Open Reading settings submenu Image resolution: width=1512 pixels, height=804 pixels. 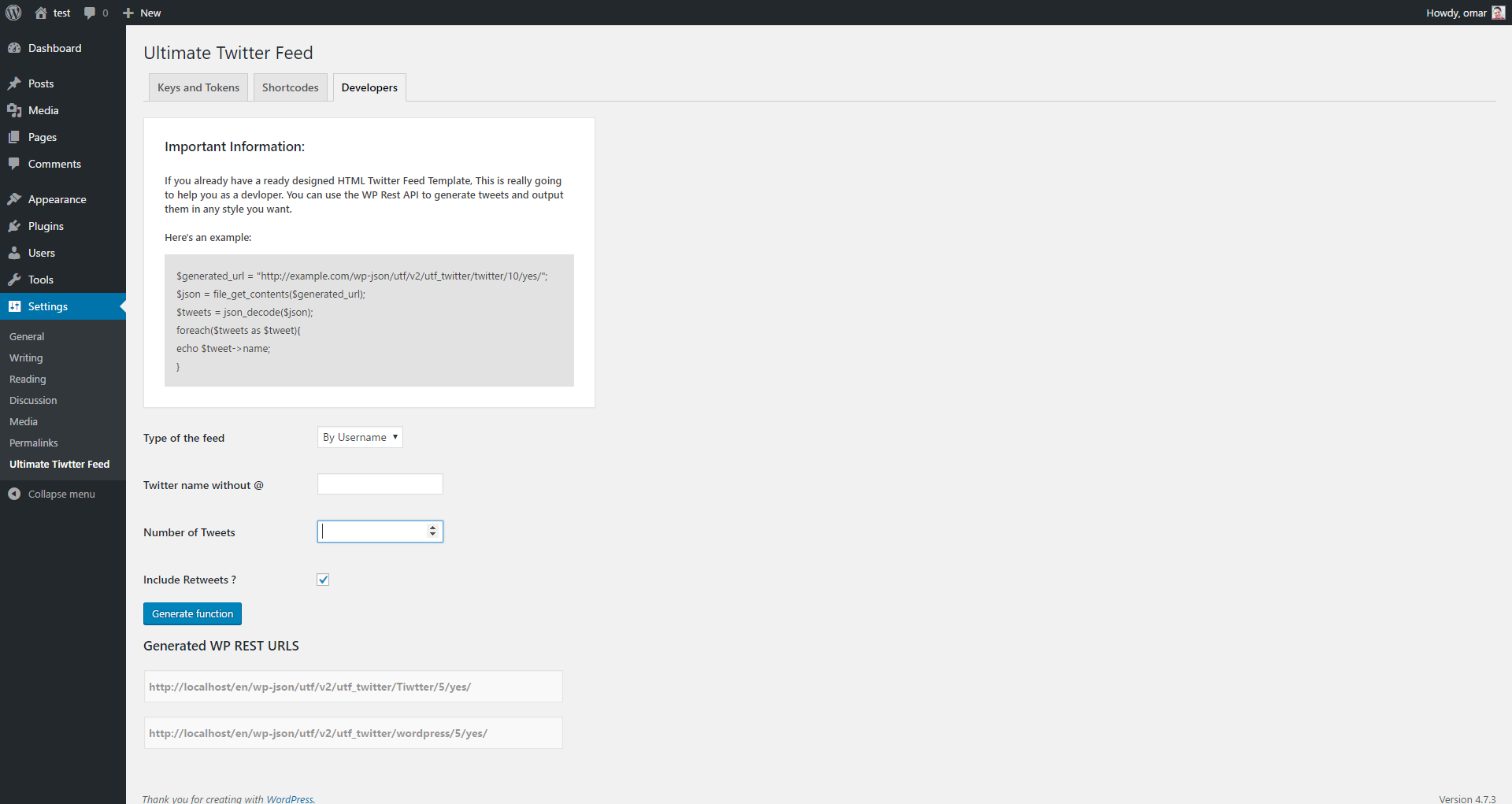[x=28, y=379]
